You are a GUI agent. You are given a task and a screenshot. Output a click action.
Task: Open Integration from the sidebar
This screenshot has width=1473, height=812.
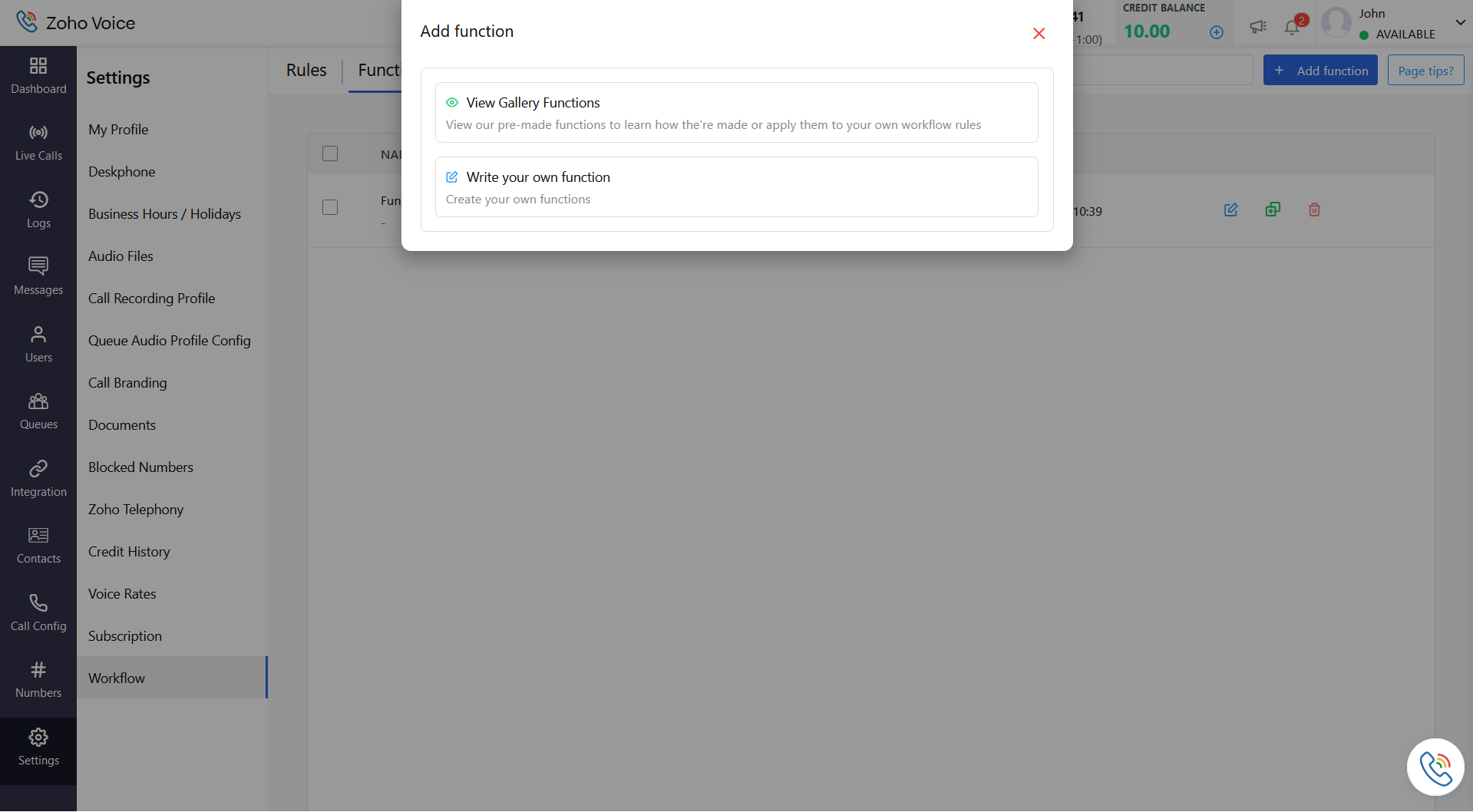point(38,479)
